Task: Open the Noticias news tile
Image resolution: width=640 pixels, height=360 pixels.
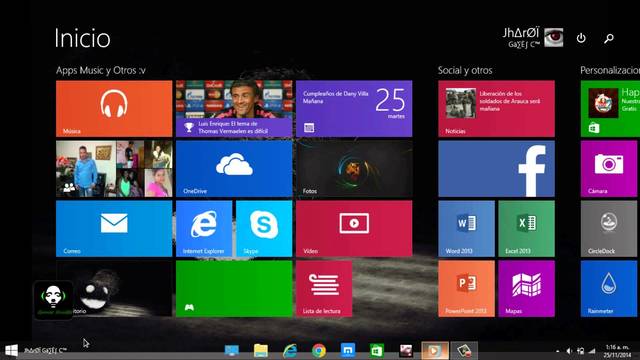Action: [x=496, y=109]
